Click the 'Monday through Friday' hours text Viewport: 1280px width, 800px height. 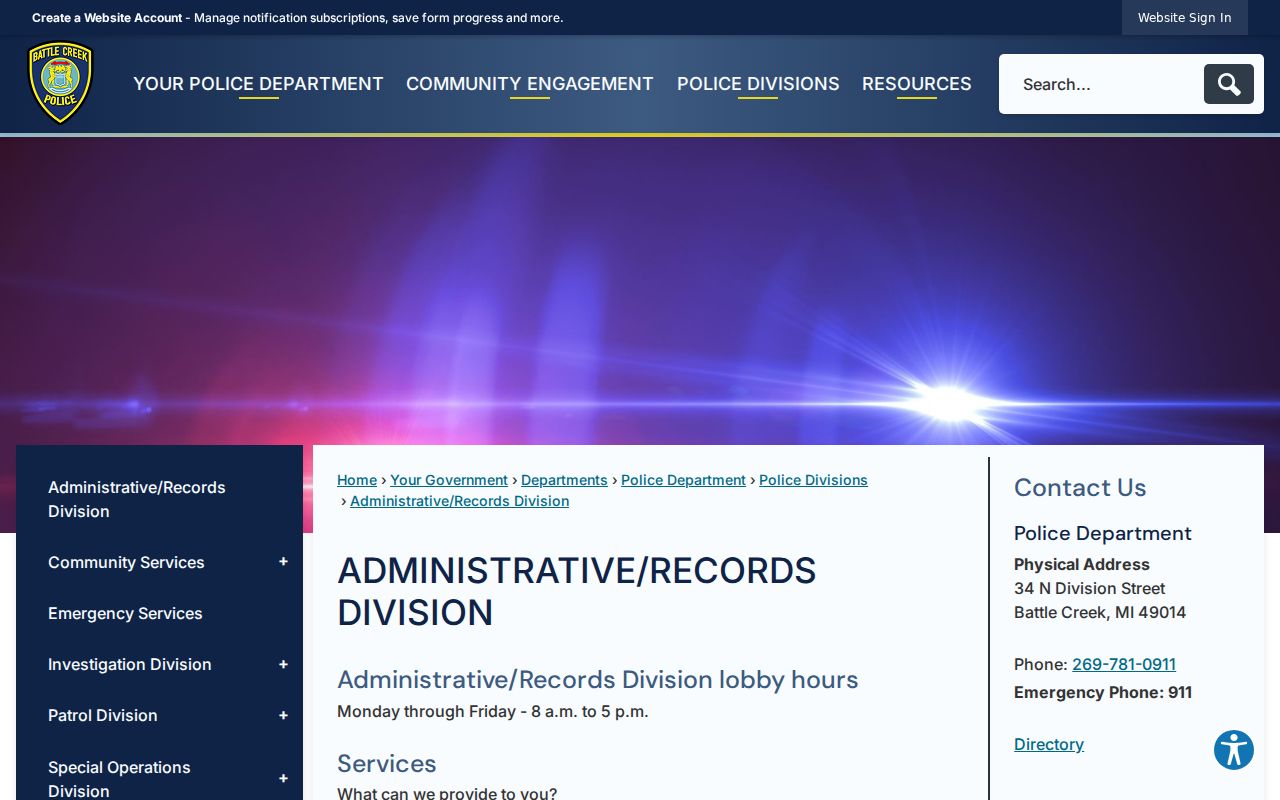[493, 711]
